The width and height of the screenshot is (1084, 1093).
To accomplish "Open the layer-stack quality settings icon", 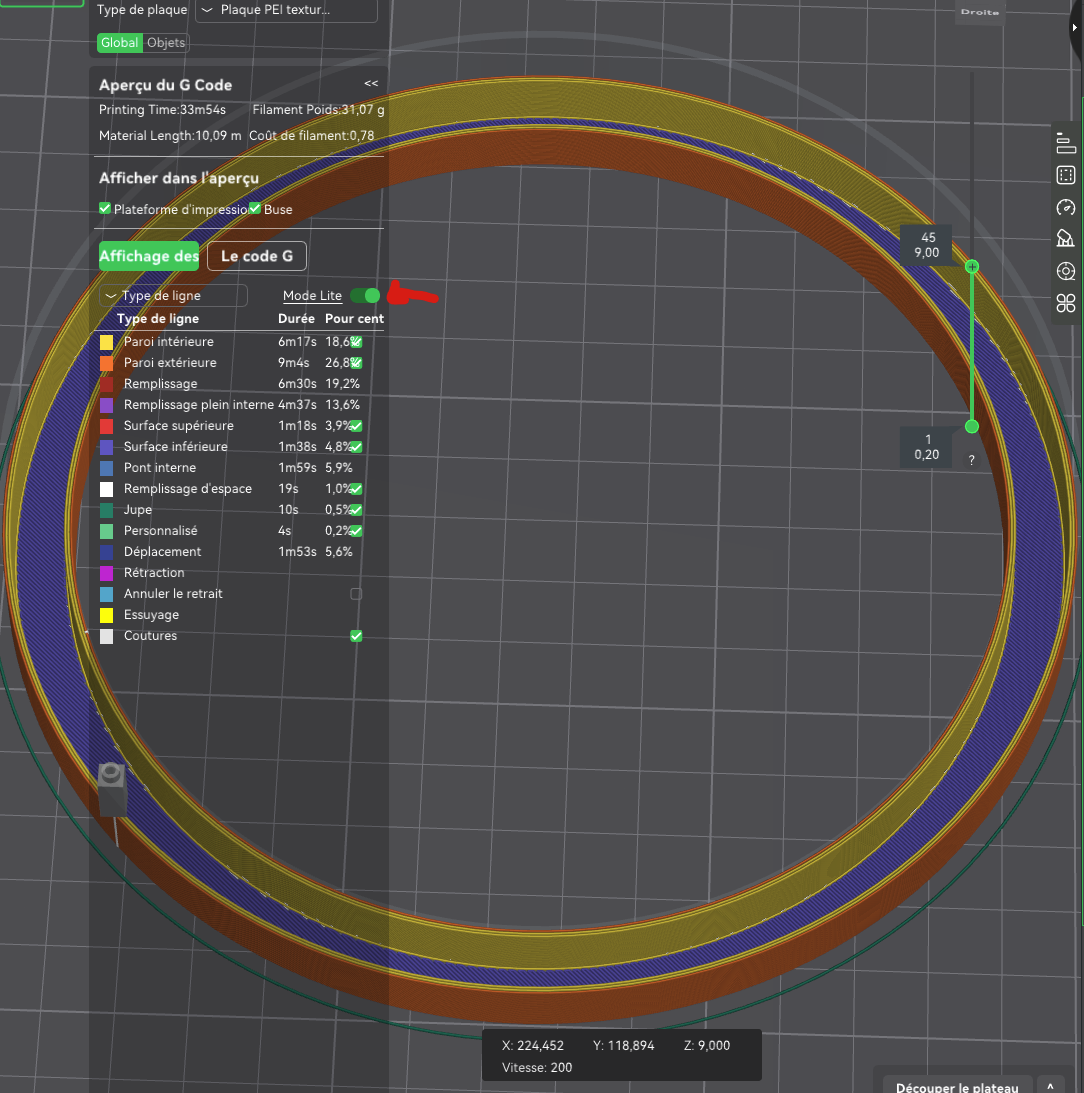I will (x=1065, y=143).
